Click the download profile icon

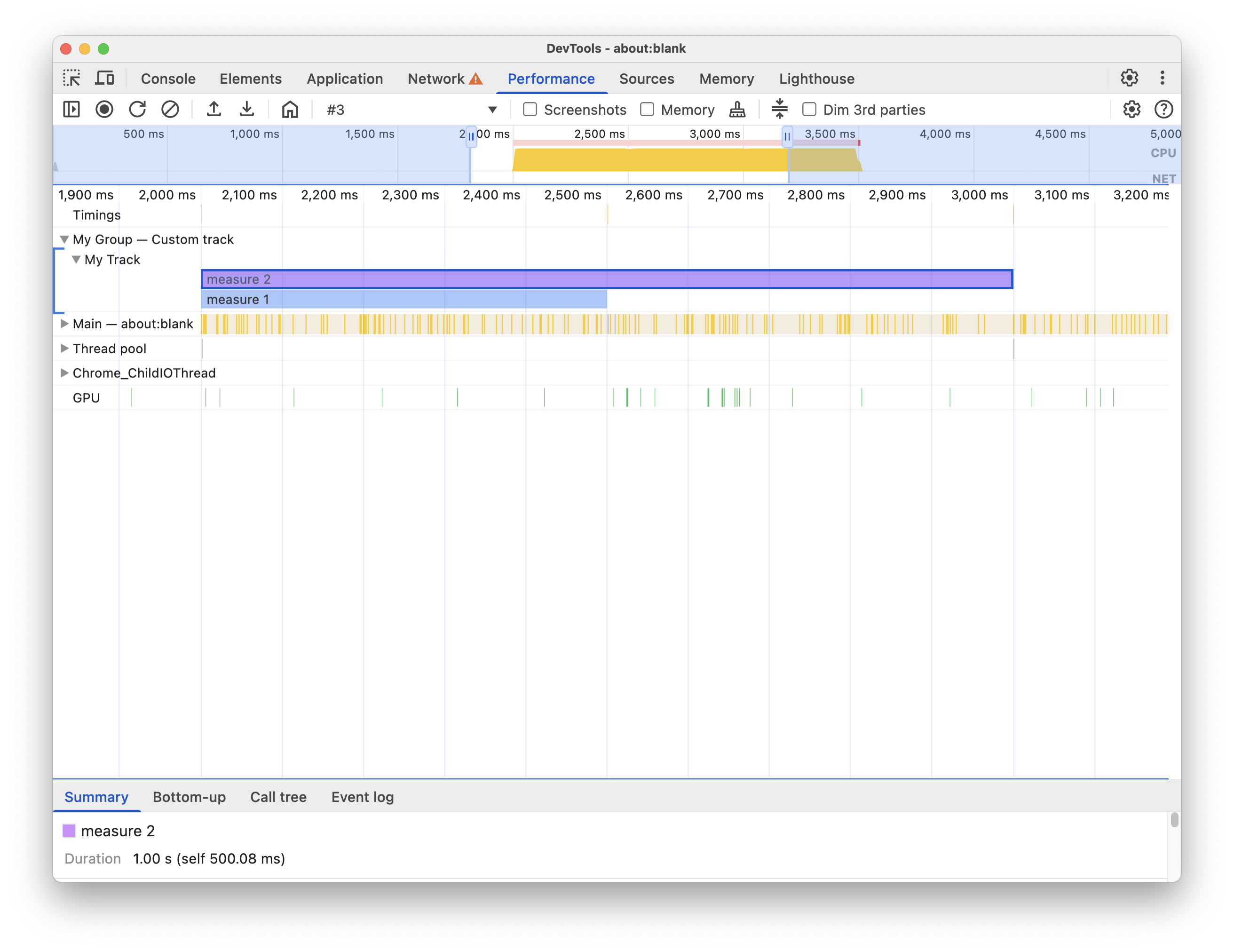point(247,108)
